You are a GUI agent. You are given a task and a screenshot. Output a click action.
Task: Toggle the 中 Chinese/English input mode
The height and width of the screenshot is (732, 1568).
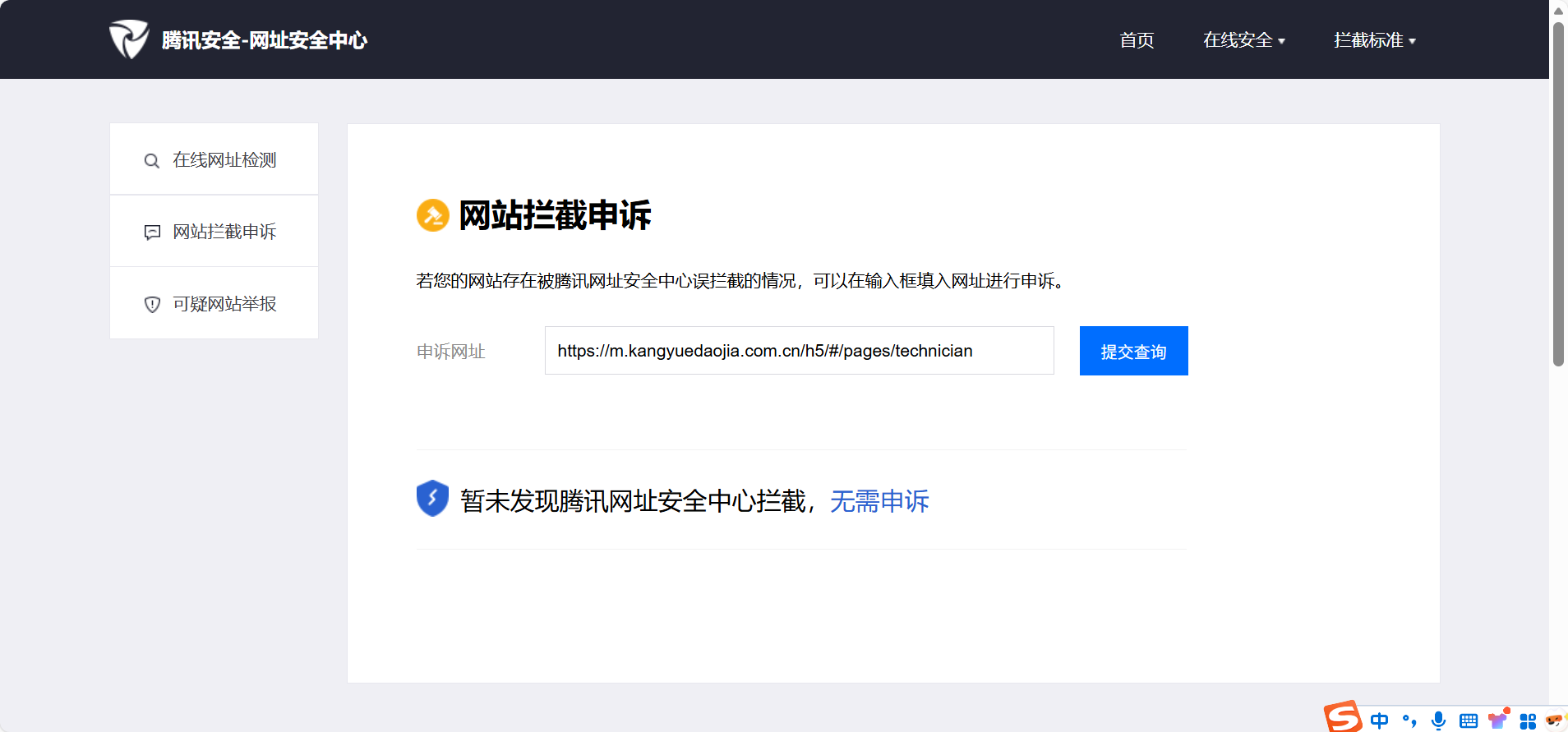point(1380,720)
